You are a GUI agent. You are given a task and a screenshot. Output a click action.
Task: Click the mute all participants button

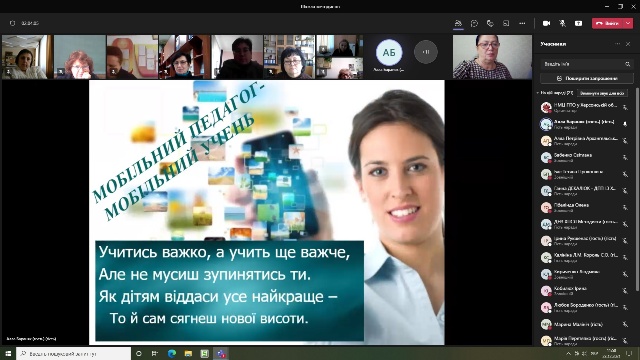[x=602, y=93]
